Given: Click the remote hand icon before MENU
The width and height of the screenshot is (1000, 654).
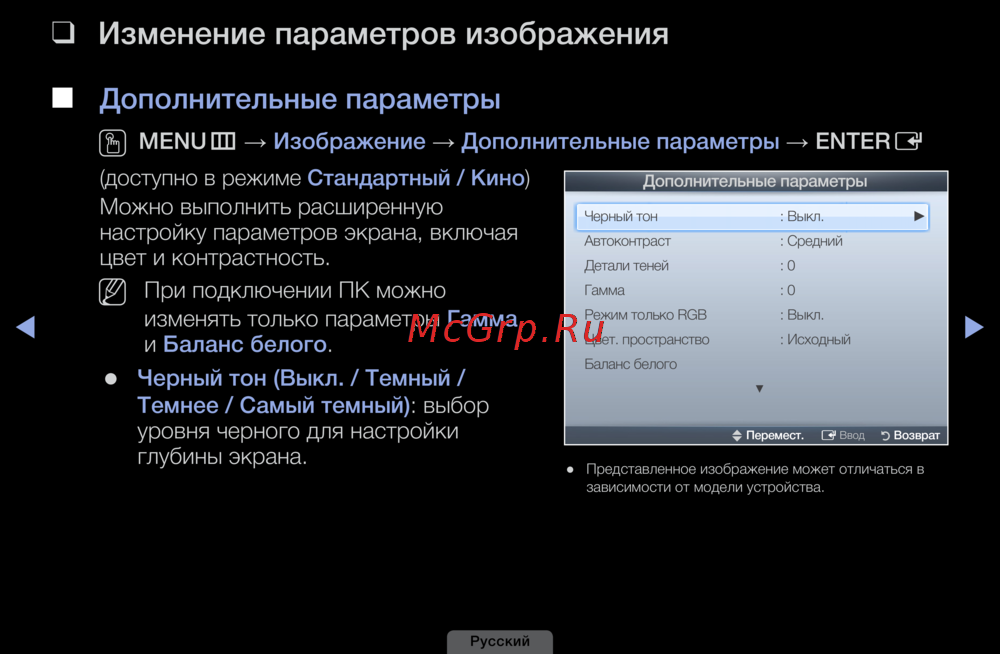Looking at the screenshot, I should click(114, 142).
